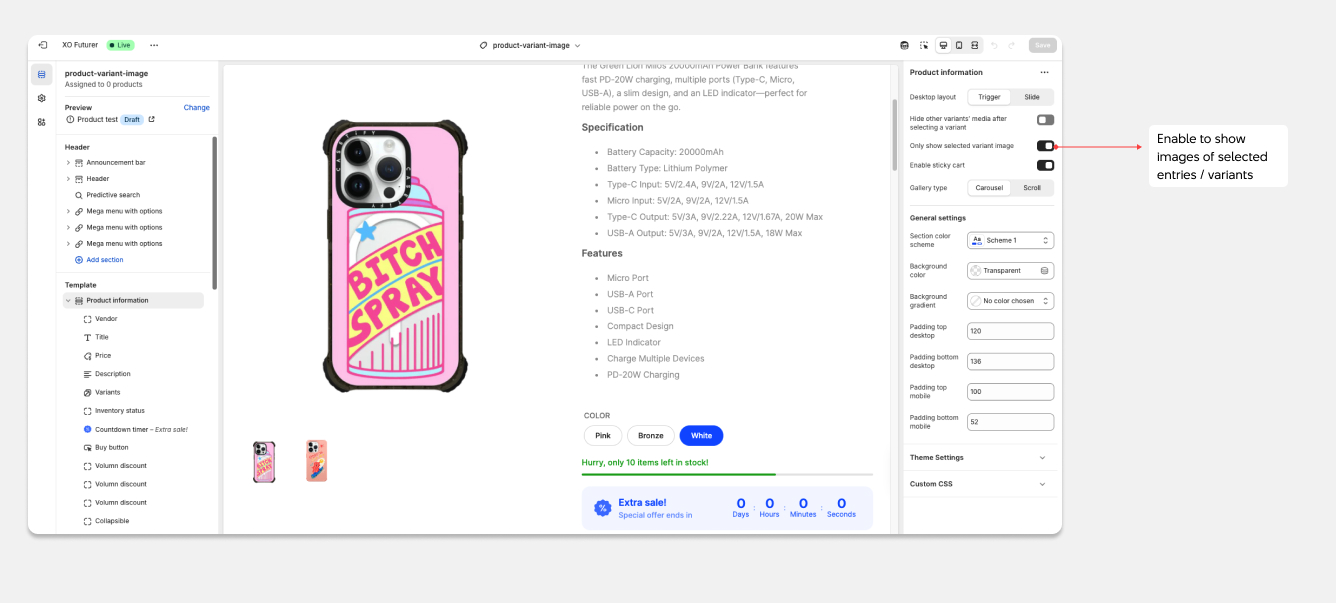This screenshot has height=603, width=1336.
Task: Turn off Enable sticky cart toggle
Action: 1045,165
